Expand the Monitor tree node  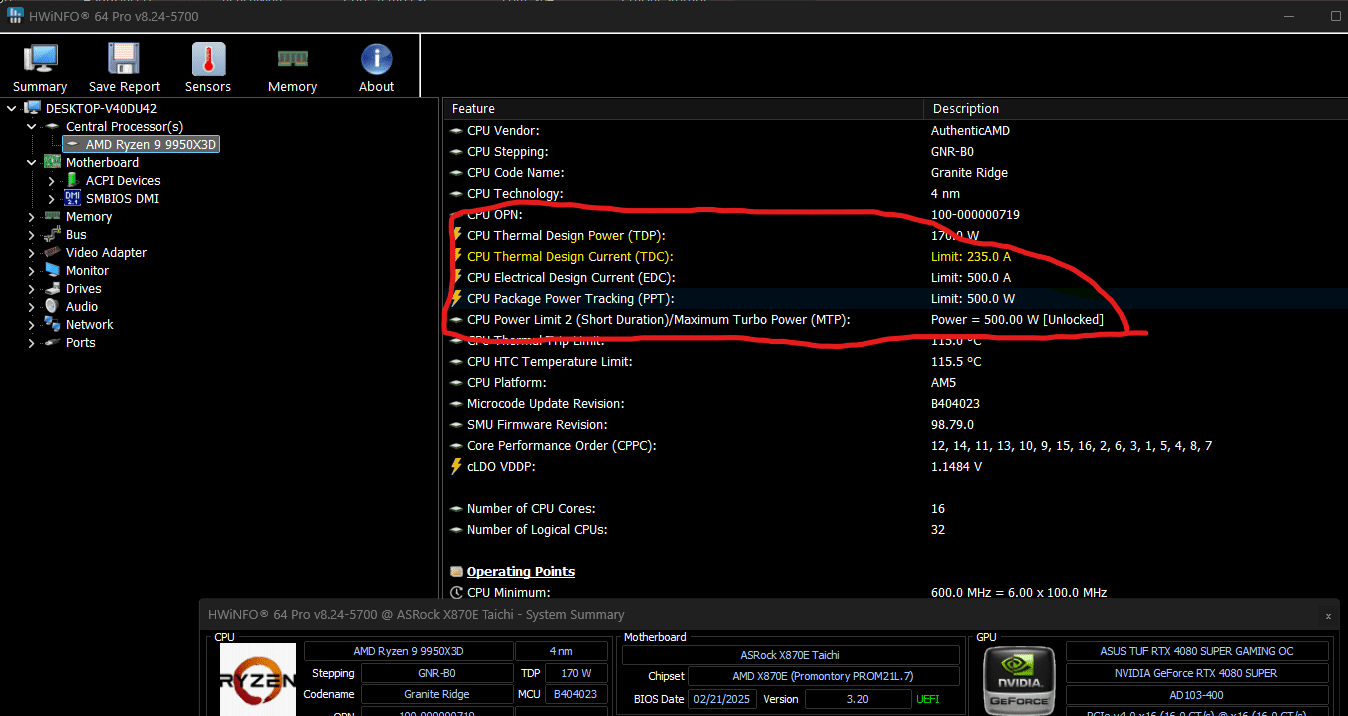pyautogui.click(x=32, y=270)
